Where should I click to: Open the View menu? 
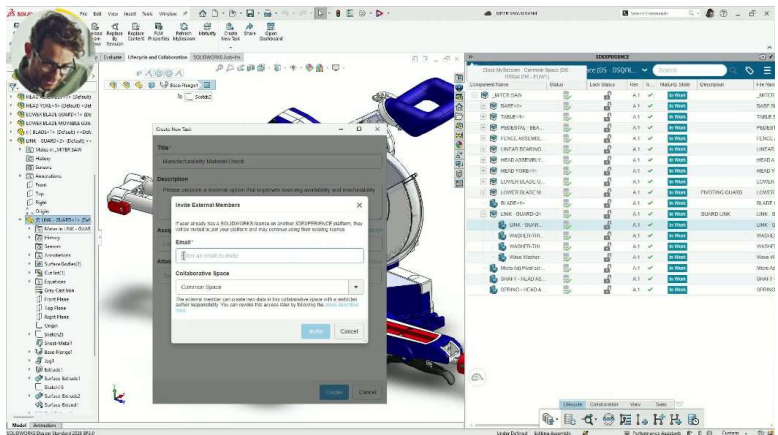click(113, 14)
